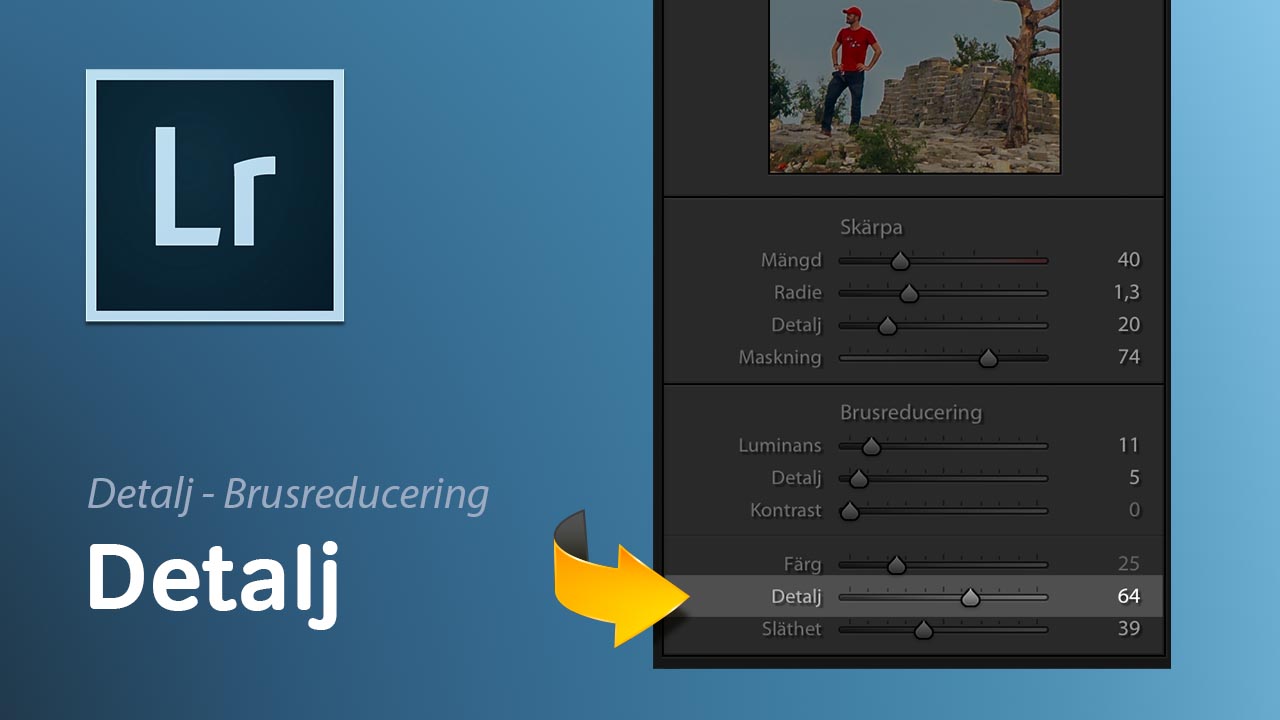Click the Färg label

tap(803, 565)
